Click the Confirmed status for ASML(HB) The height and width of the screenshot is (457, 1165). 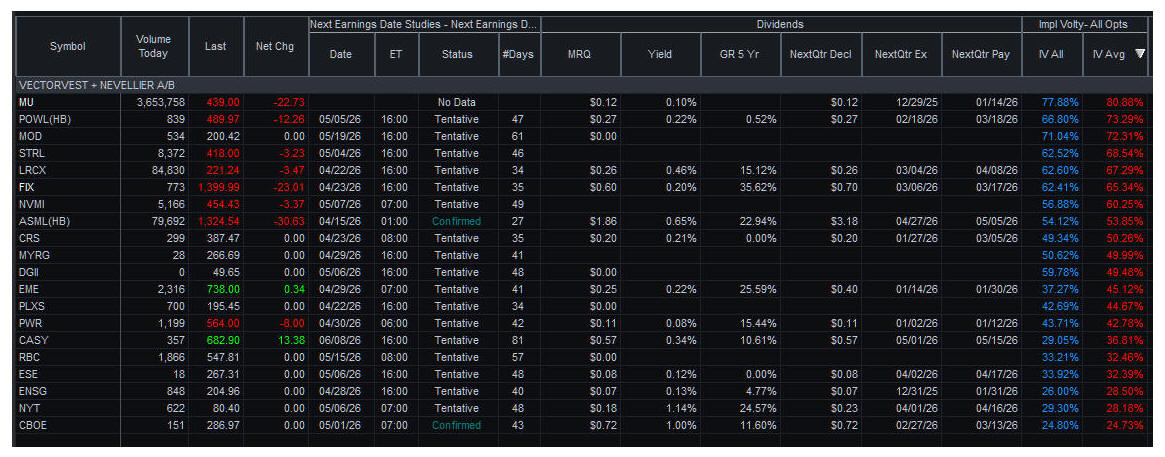[457, 221]
